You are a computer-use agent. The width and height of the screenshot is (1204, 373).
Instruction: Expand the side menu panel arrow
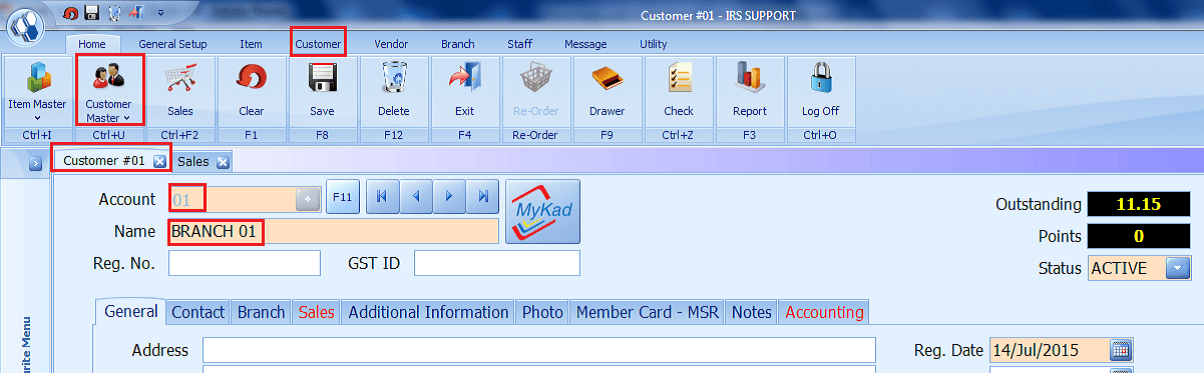coord(35,163)
